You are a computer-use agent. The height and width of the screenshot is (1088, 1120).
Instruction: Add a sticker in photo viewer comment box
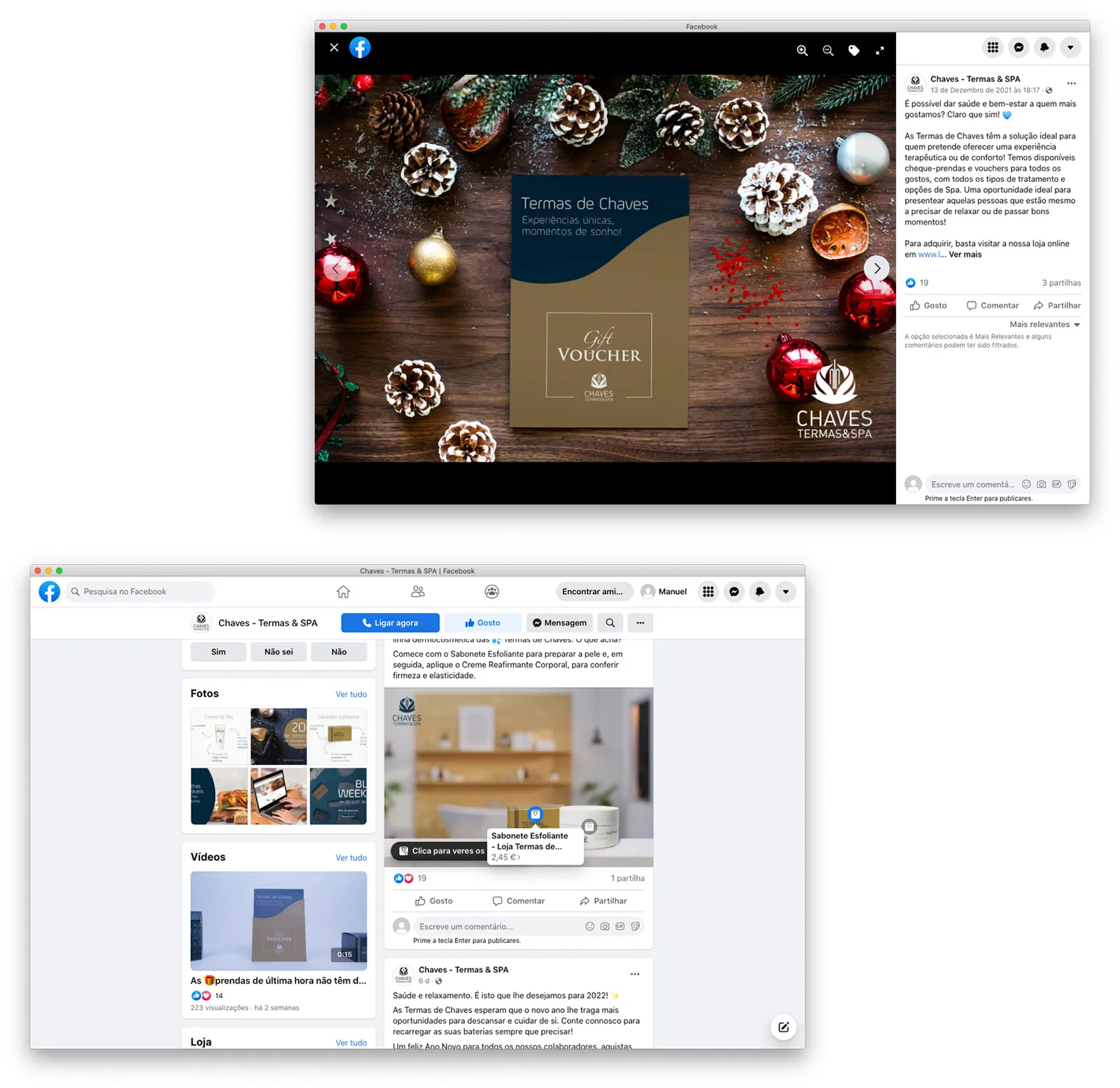click(1072, 484)
